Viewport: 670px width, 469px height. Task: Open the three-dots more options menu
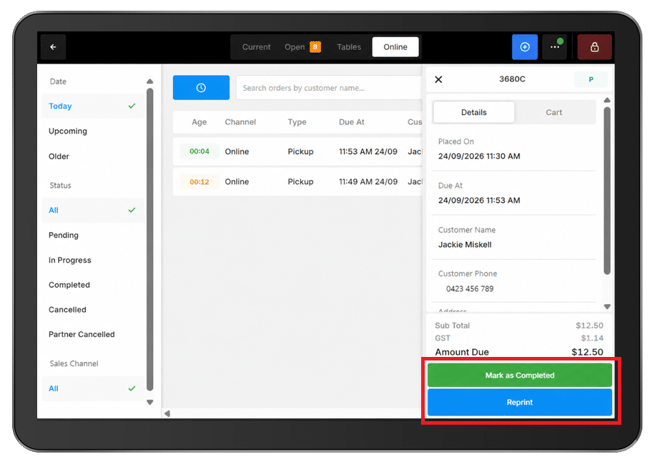[x=555, y=47]
